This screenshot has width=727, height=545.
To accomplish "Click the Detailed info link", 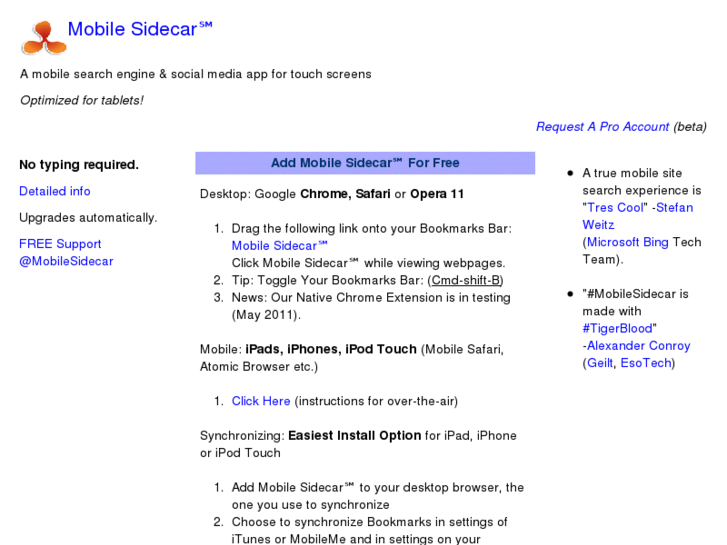I will 55,191.
